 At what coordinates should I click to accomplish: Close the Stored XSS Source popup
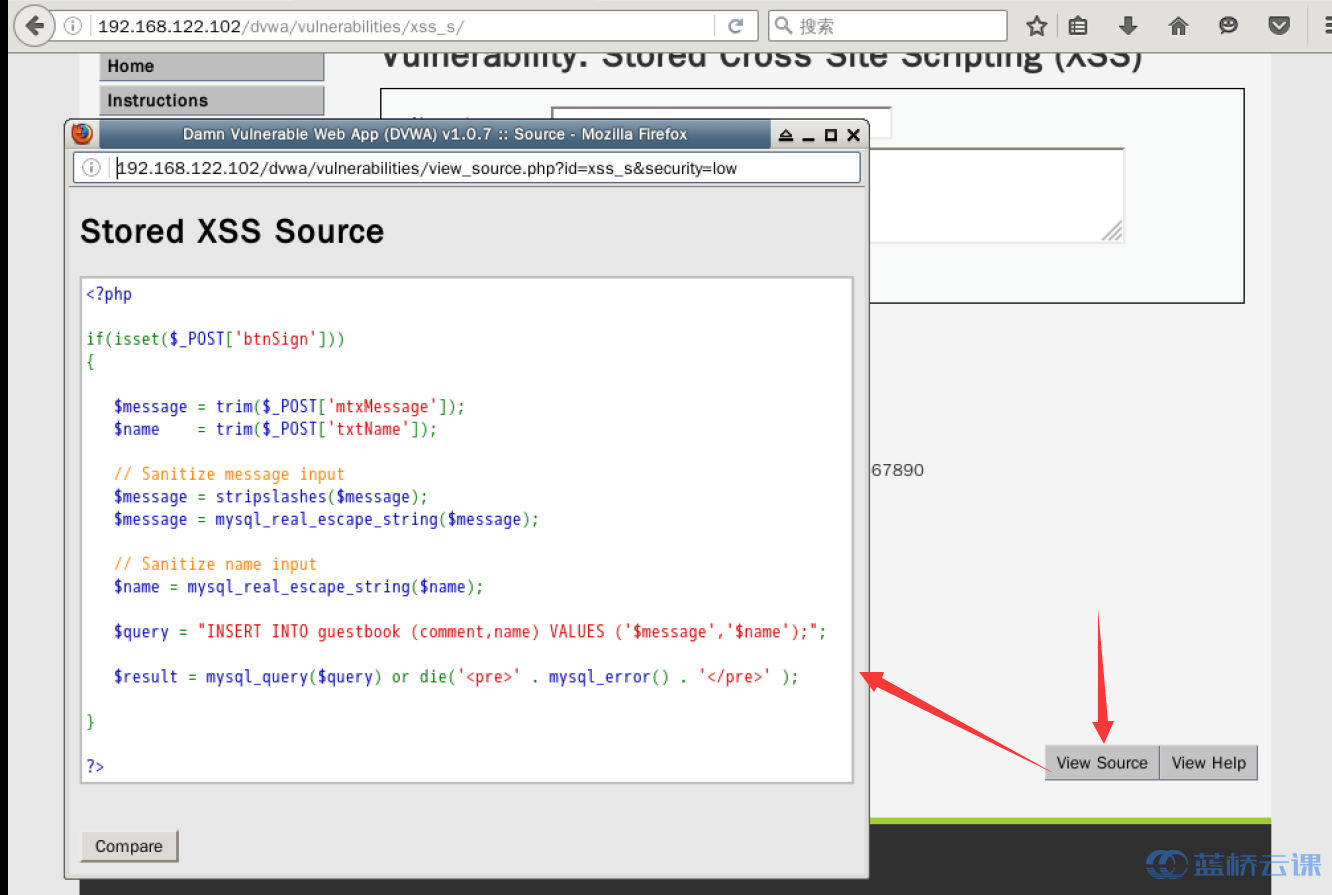point(853,135)
